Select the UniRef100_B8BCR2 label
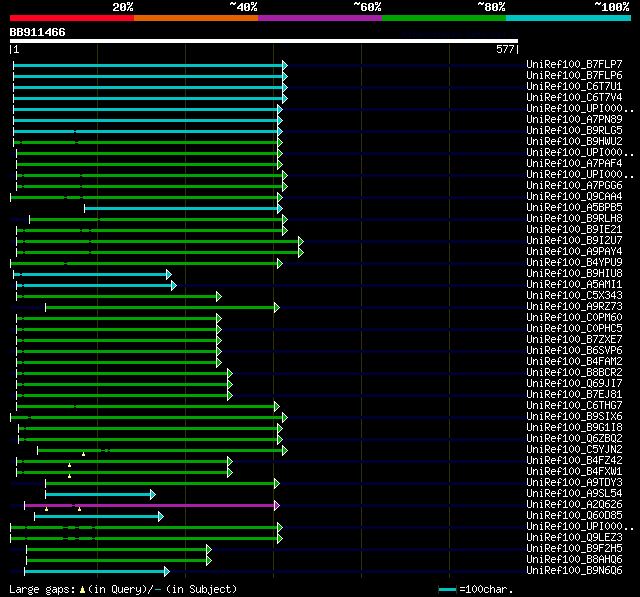This screenshot has width=640, height=597. (x=574, y=373)
